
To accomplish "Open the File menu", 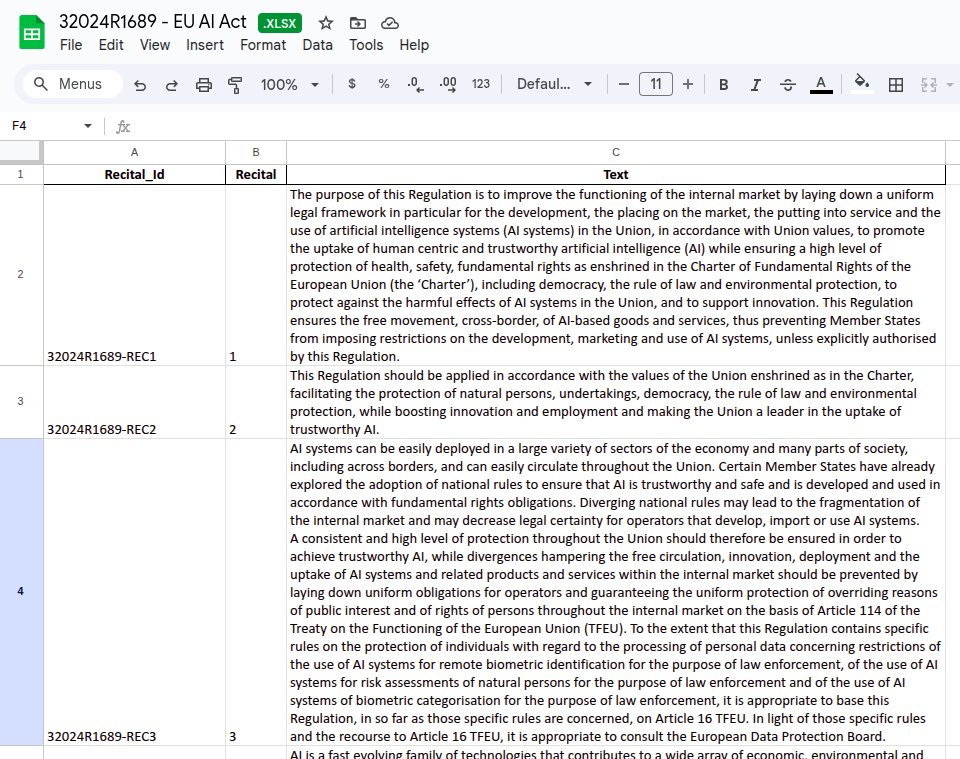I will 71,45.
